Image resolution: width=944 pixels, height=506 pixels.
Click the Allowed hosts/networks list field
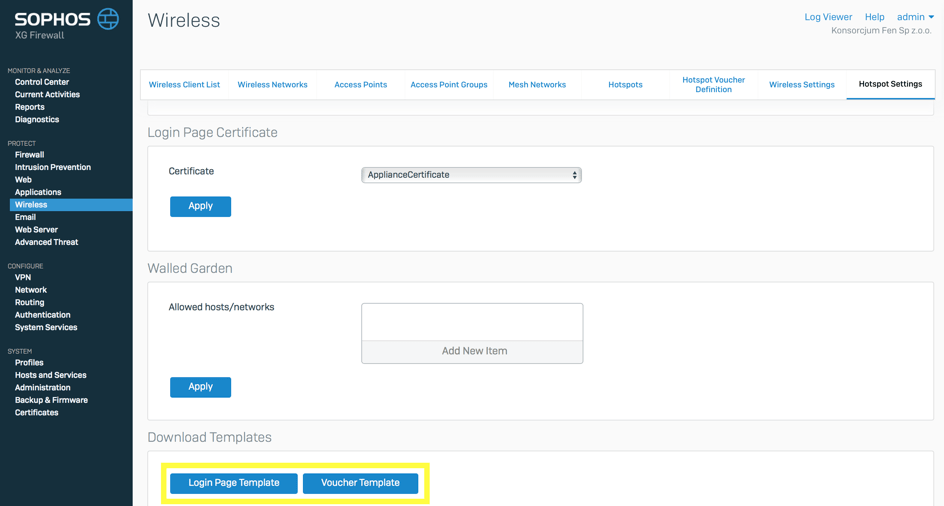472,322
